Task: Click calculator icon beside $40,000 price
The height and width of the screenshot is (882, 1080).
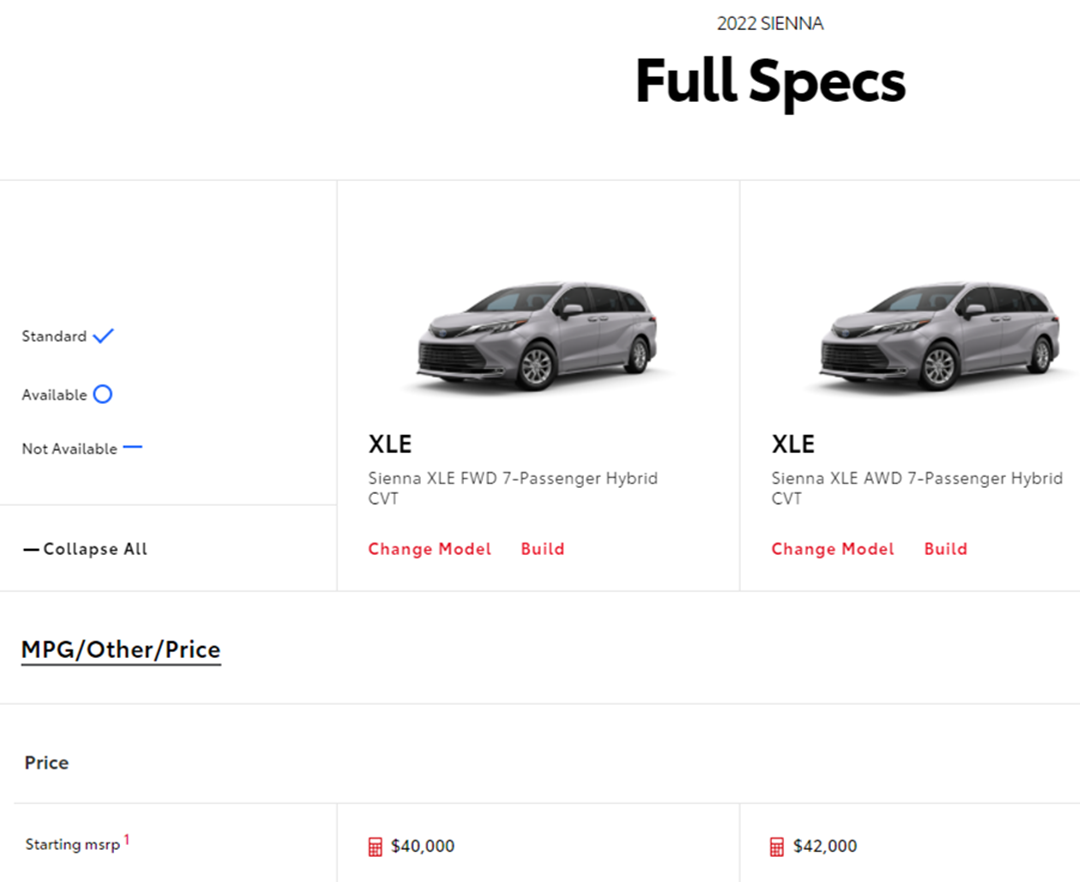Action: coord(375,847)
